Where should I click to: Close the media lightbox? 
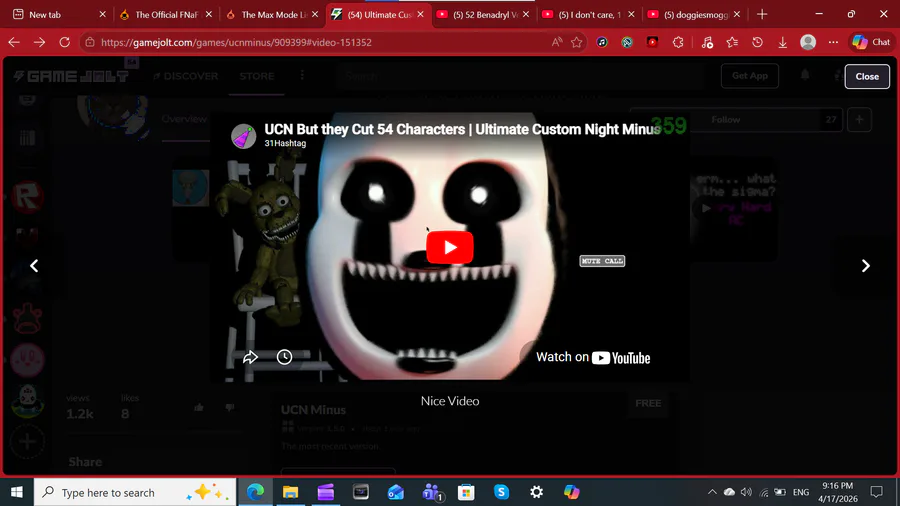pyautogui.click(x=867, y=76)
